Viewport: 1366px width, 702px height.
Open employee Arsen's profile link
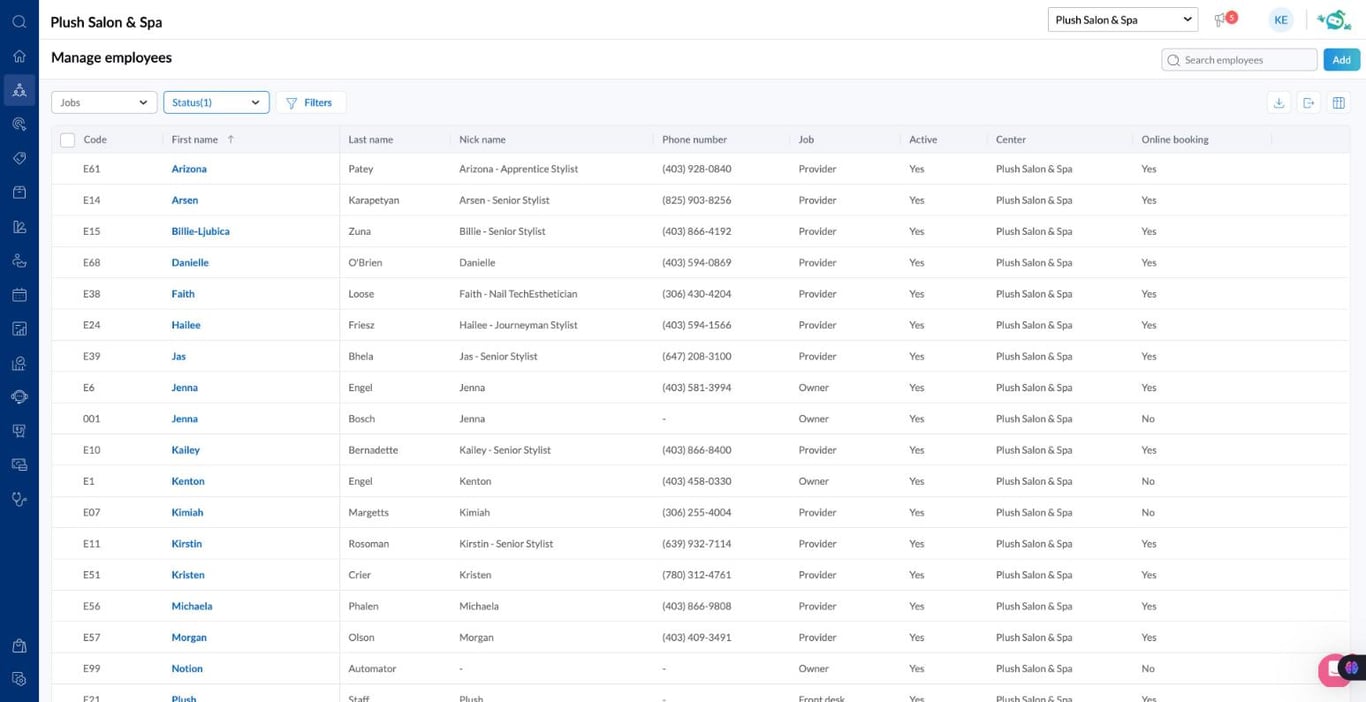pos(185,200)
